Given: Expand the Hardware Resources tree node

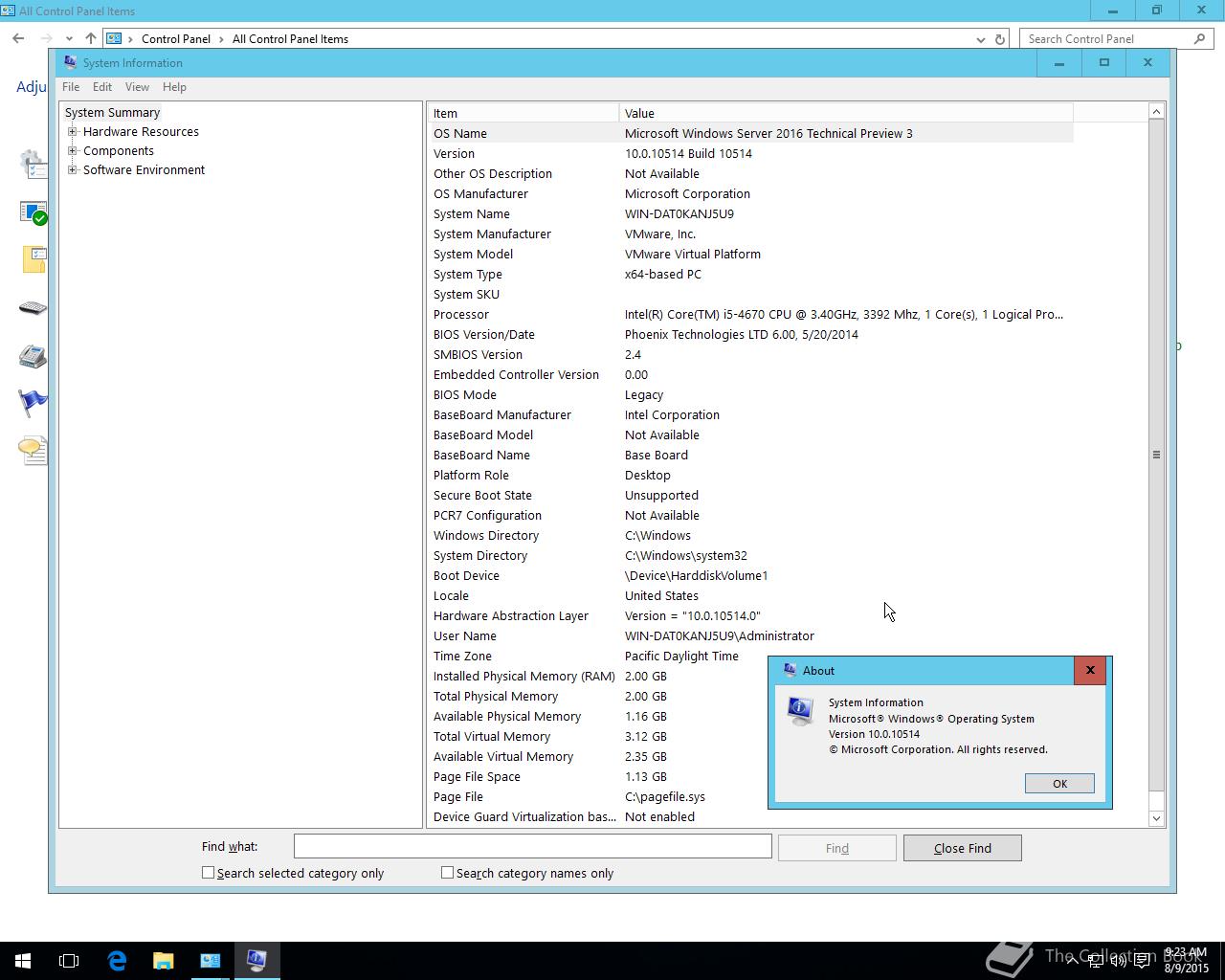Looking at the screenshot, I should coord(72,131).
